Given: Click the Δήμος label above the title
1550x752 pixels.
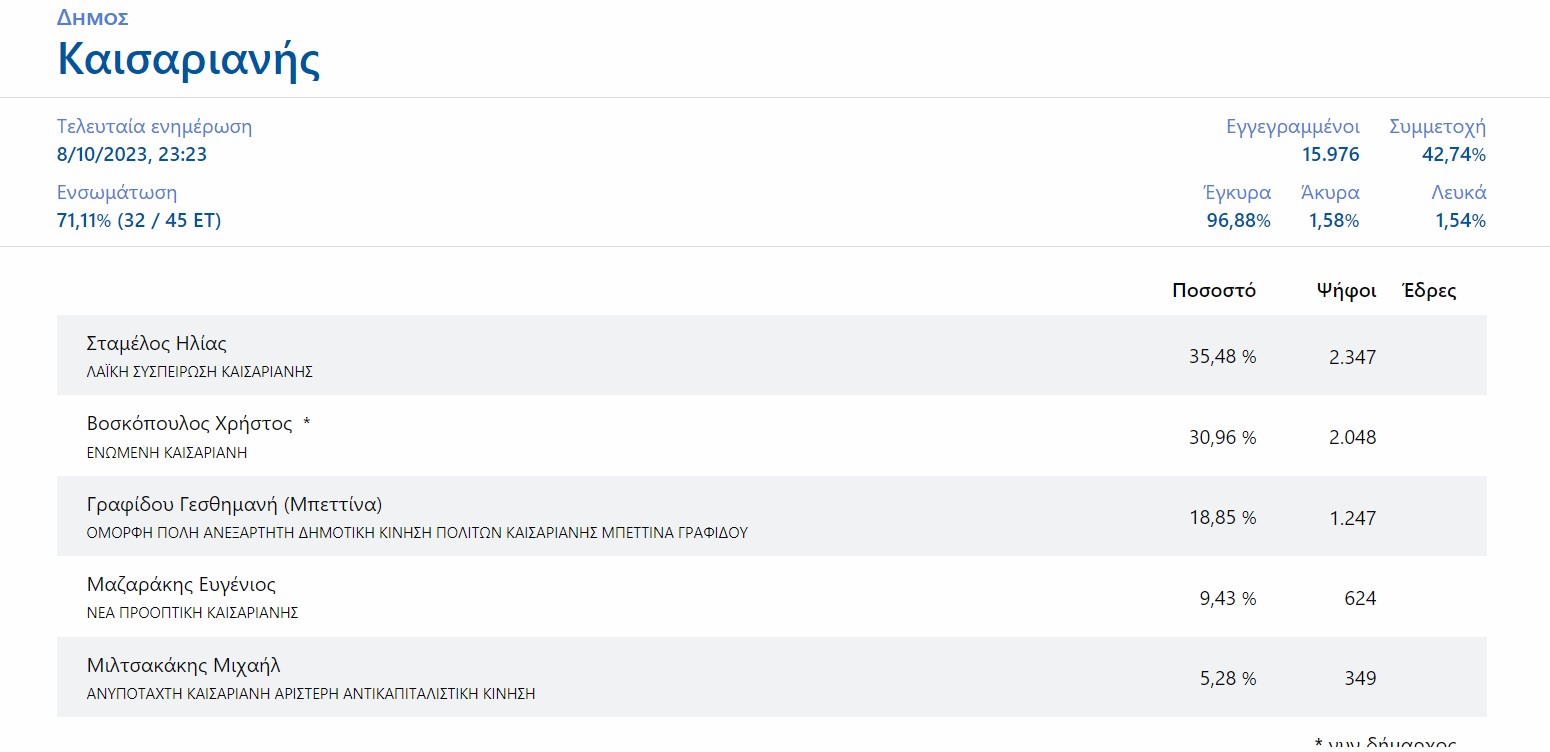Looking at the screenshot, I should [93, 17].
